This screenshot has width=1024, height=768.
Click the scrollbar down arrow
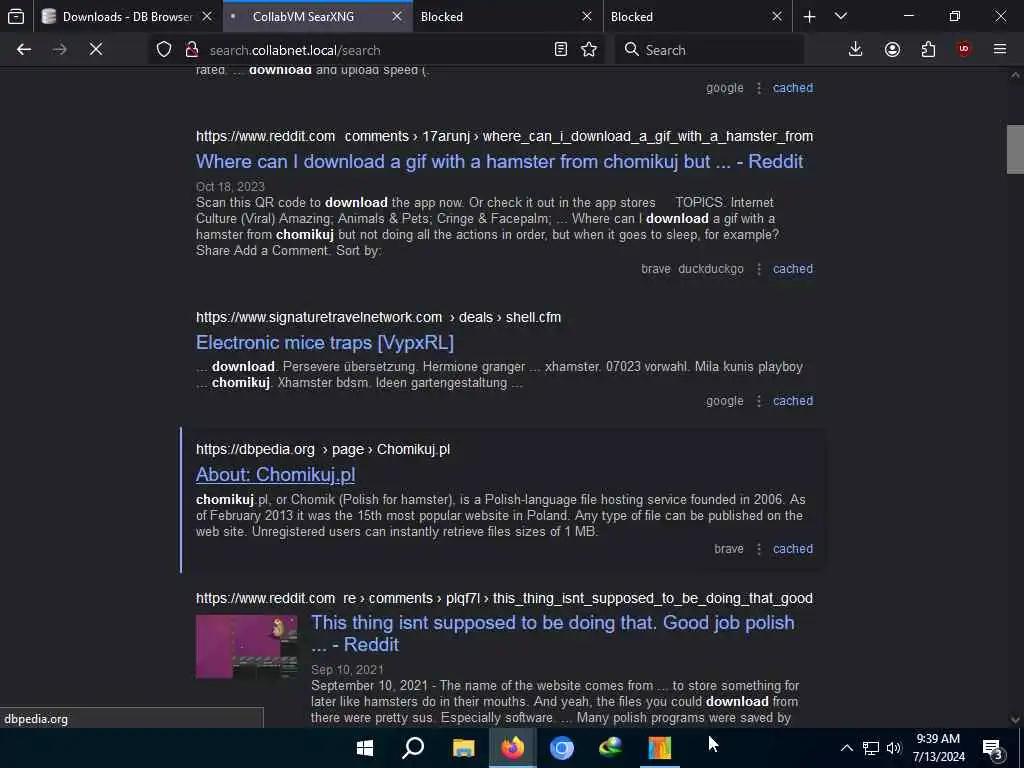[x=1015, y=720]
